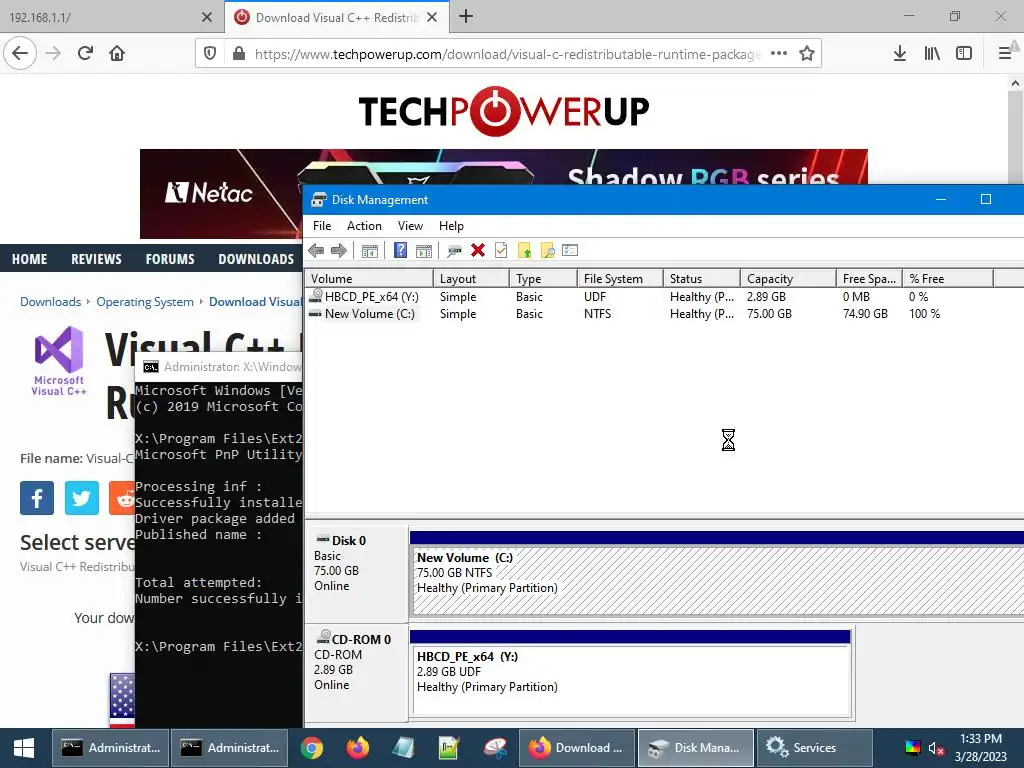The height and width of the screenshot is (768, 1024).
Task: Select the Disk 0 label box
Action: (x=357, y=573)
